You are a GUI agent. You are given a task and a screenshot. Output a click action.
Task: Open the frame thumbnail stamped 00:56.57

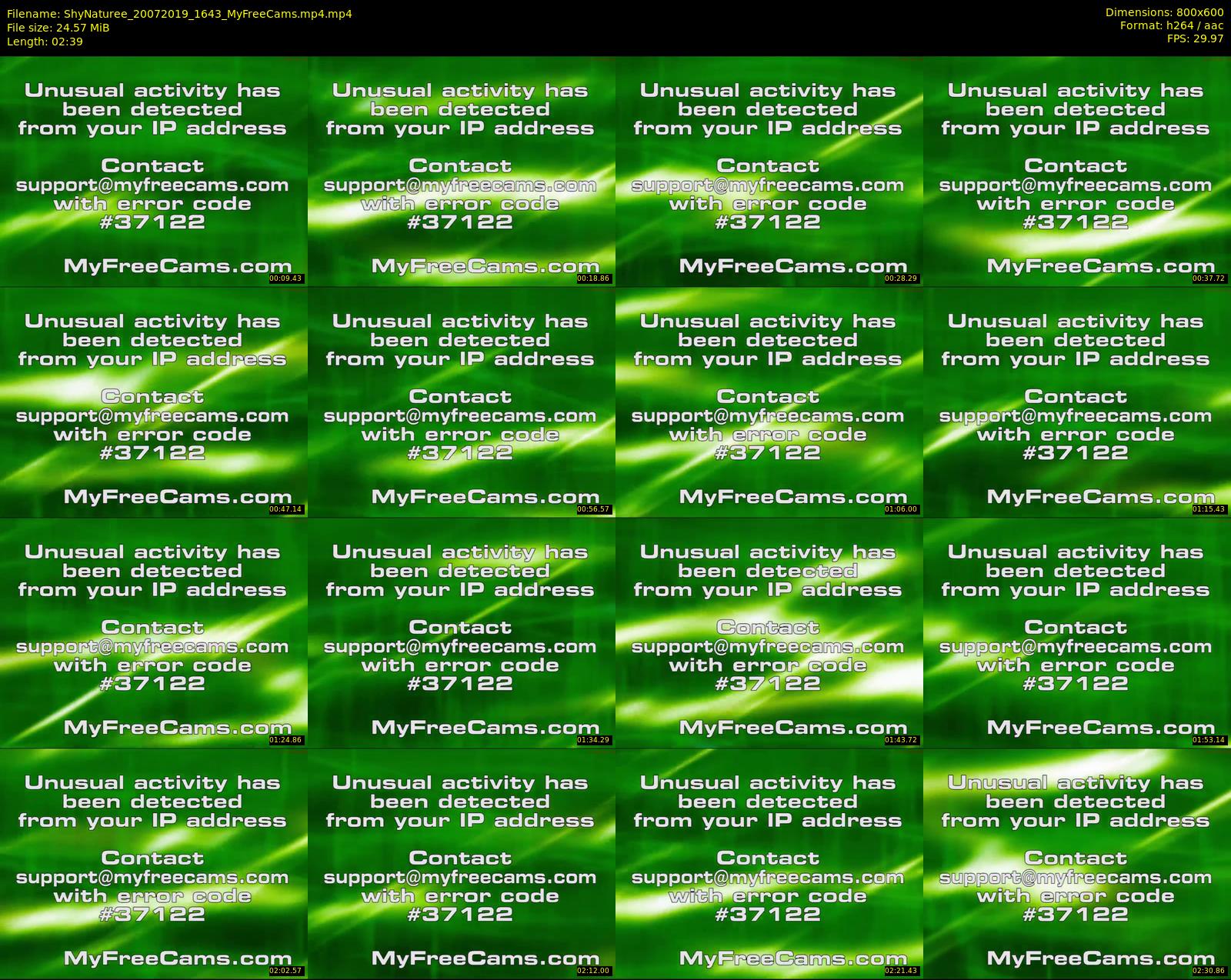coord(462,402)
